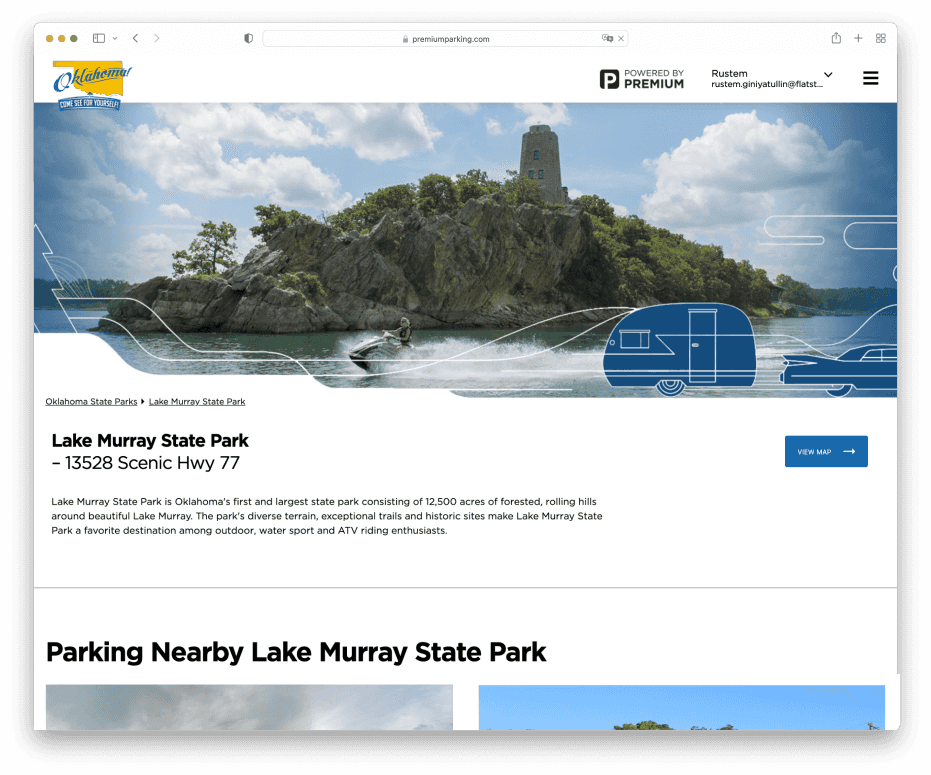Screen dimensions: 931x775
Task: Open a new tab with plus icon
Action: (x=858, y=38)
